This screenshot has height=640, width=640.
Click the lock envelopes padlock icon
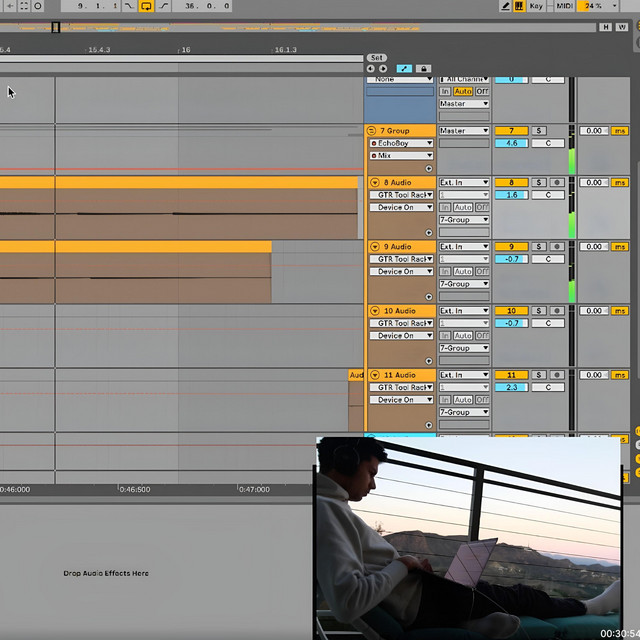423,68
